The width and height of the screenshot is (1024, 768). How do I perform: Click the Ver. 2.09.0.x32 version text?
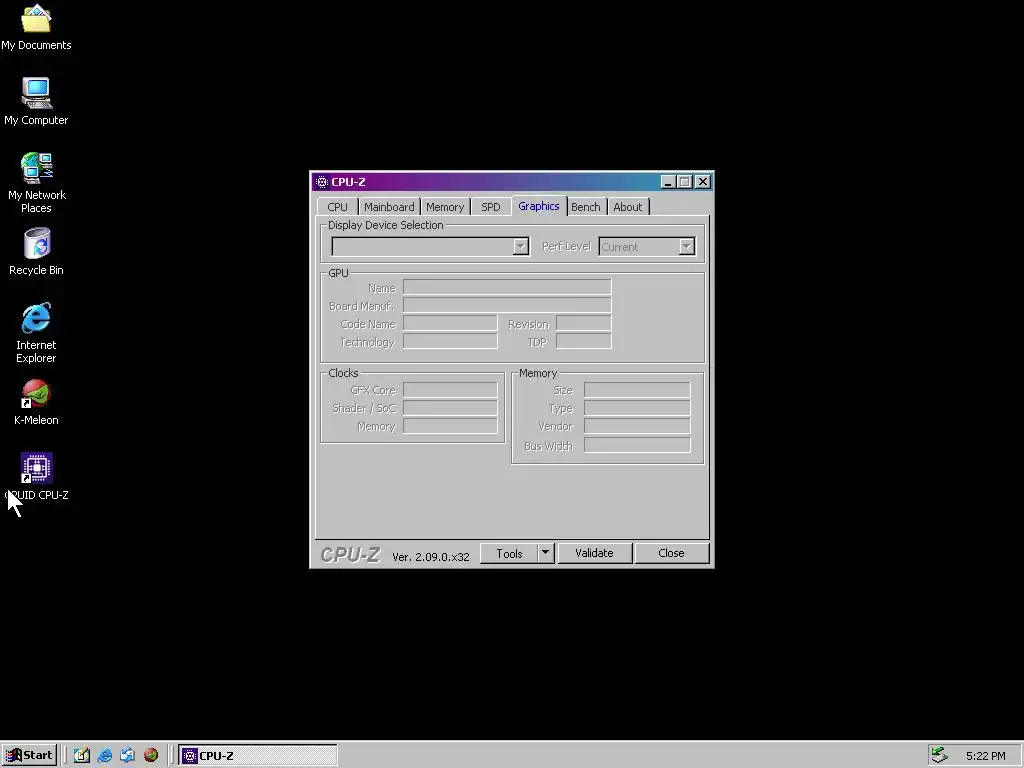[x=430, y=557]
